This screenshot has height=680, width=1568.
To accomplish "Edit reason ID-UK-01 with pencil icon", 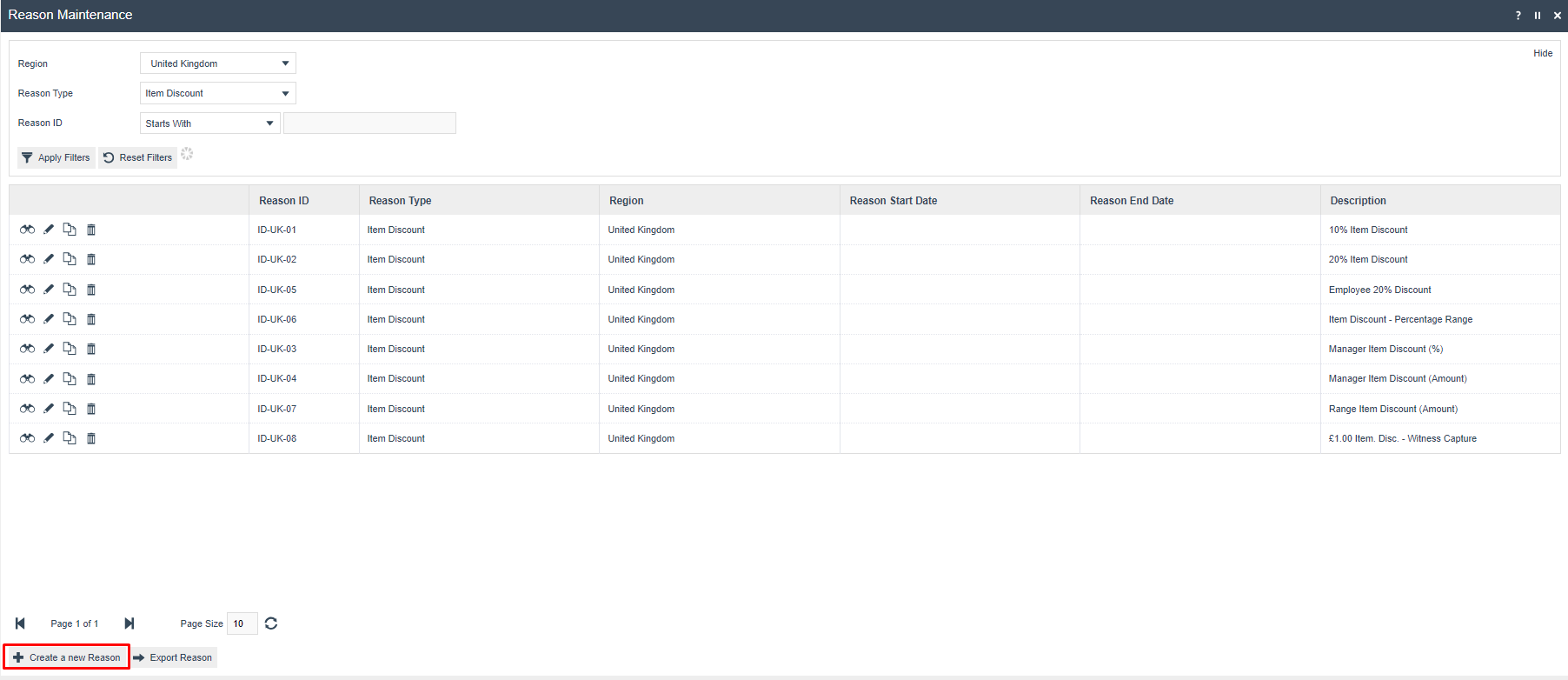I will pyautogui.click(x=49, y=230).
